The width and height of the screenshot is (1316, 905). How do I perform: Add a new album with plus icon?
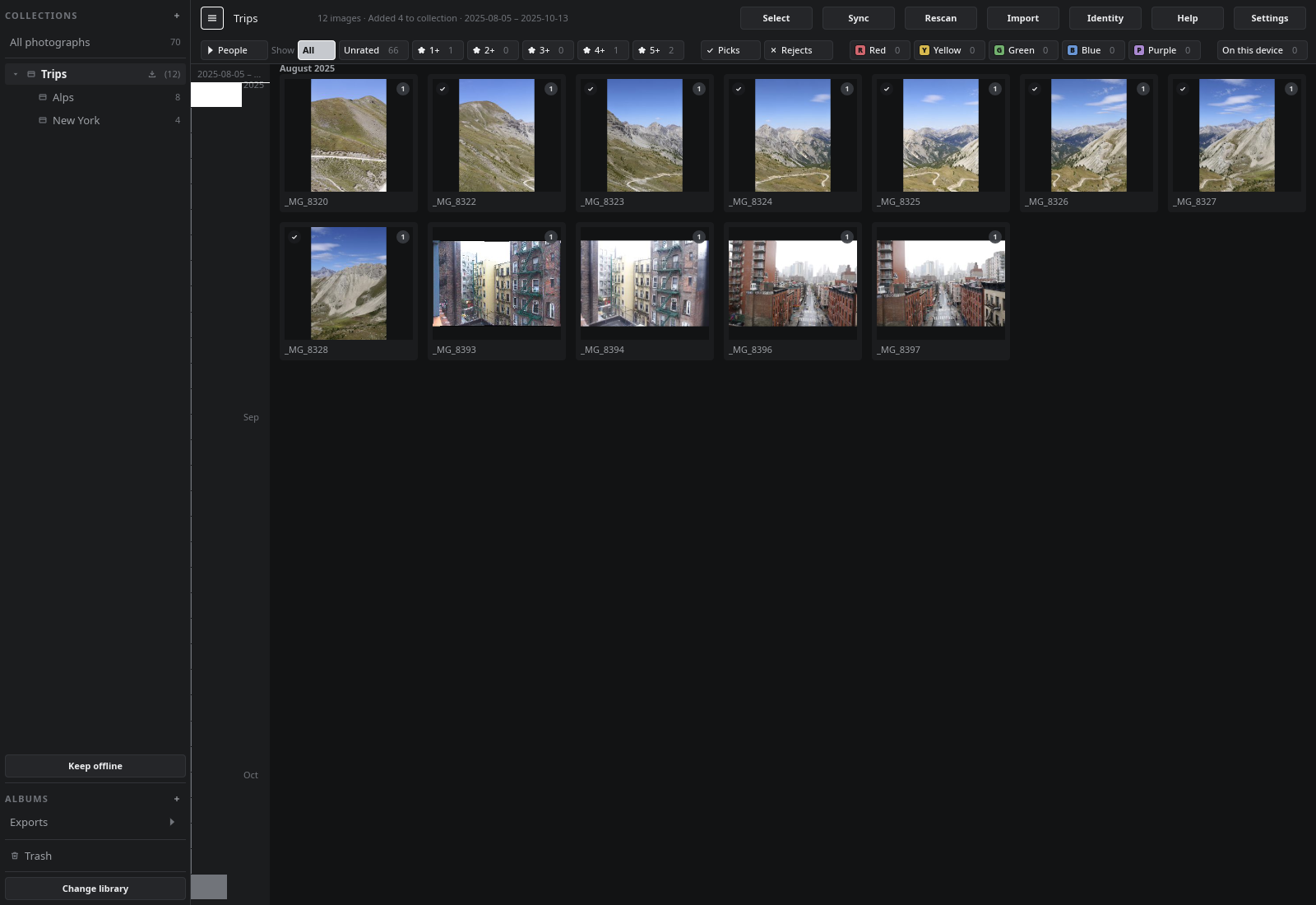[176, 799]
